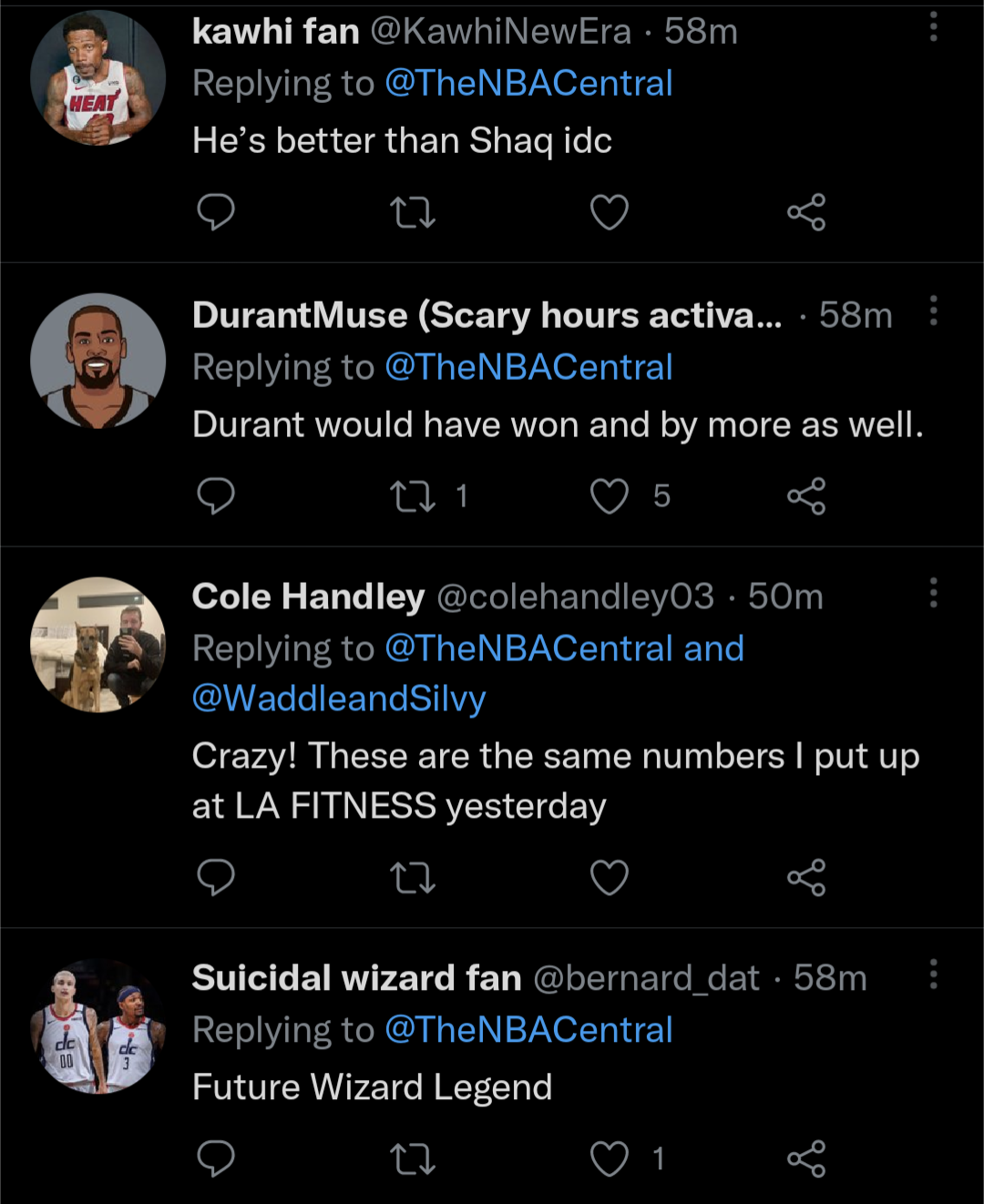
Task: View Suicidal wizard fan's profile picture
Action: pos(97,1025)
